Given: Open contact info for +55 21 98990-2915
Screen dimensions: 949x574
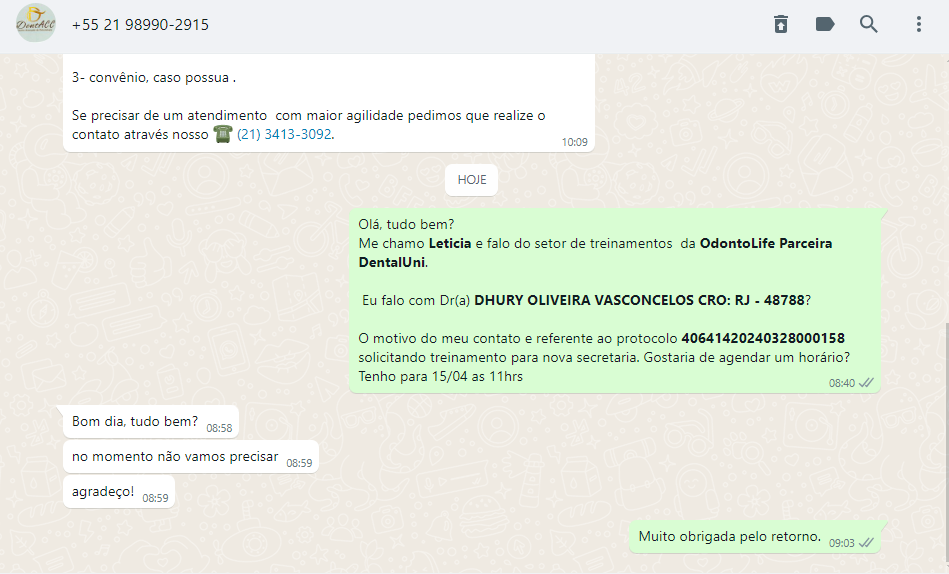Looking at the screenshot, I should click(140, 25).
